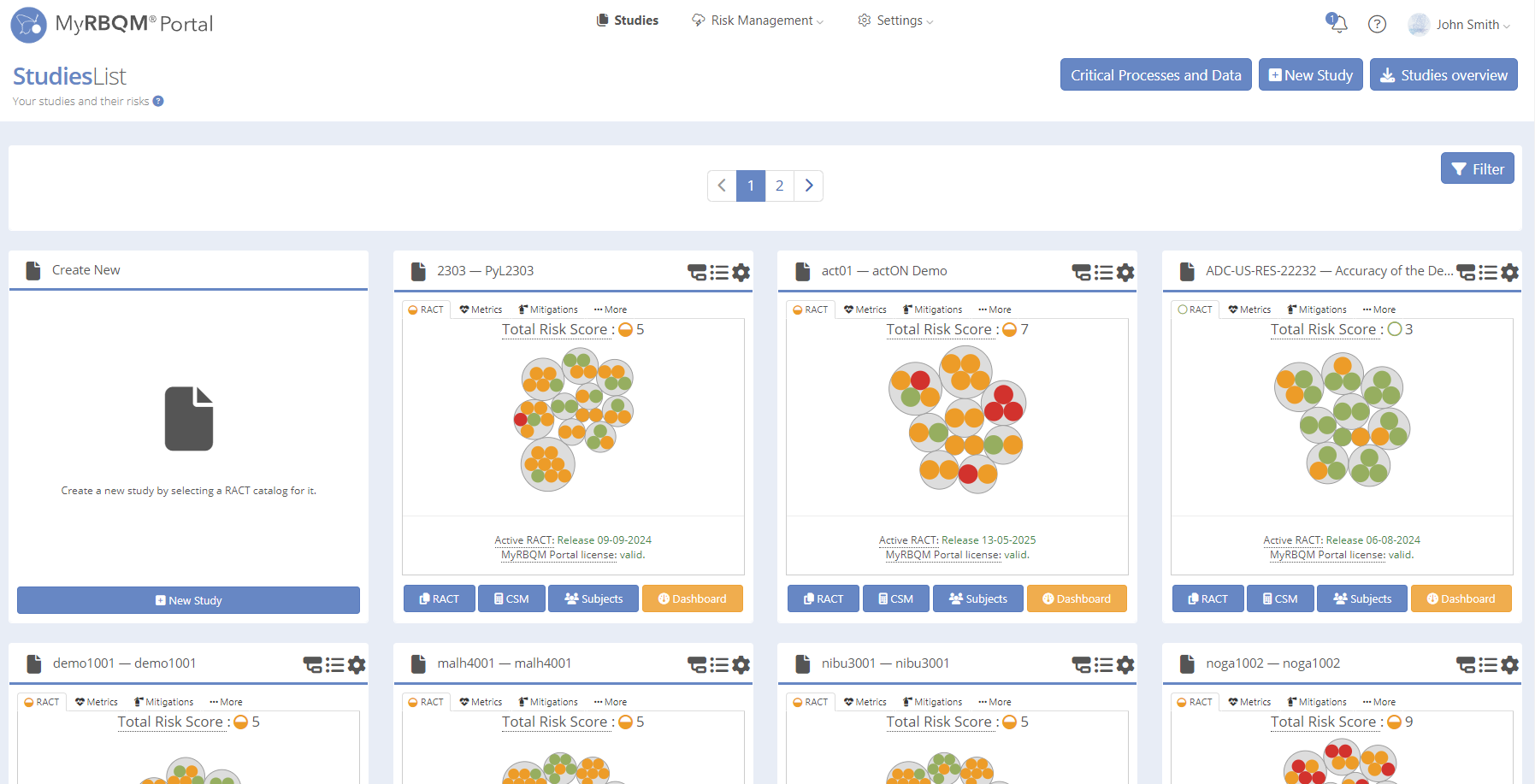Click the New Study button in header
1535x784 pixels.
[x=1310, y=74]
